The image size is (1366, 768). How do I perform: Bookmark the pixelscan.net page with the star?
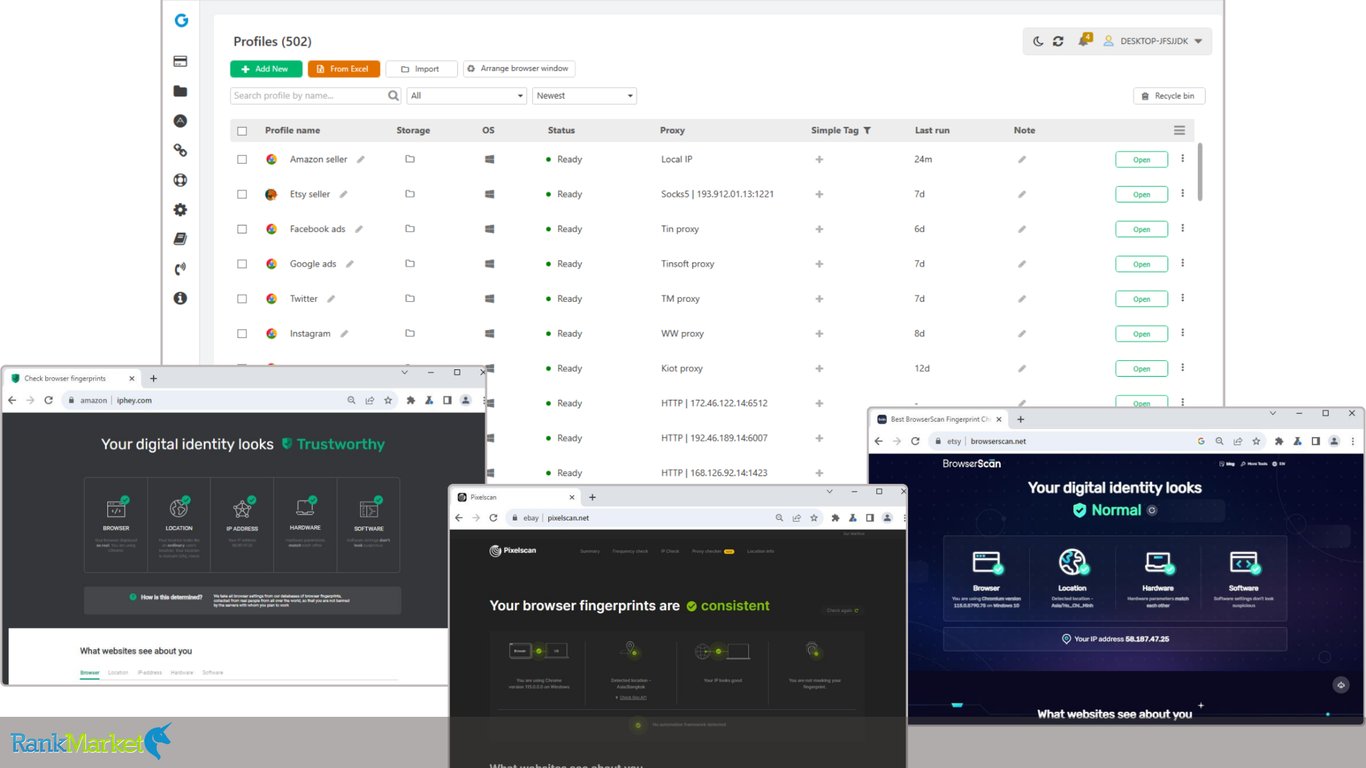[814, 518]
